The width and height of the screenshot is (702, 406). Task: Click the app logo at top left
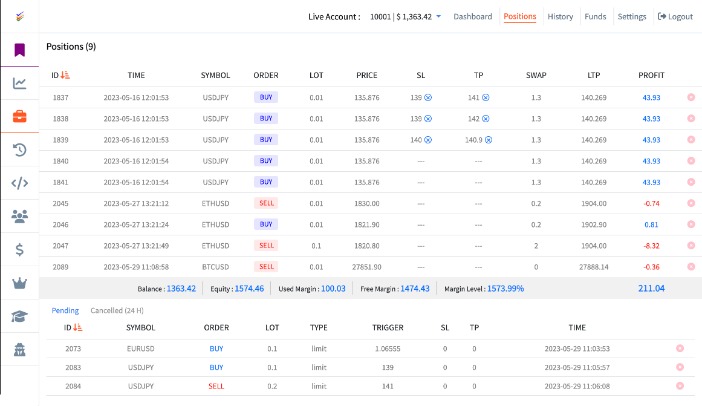coord(20,17)
